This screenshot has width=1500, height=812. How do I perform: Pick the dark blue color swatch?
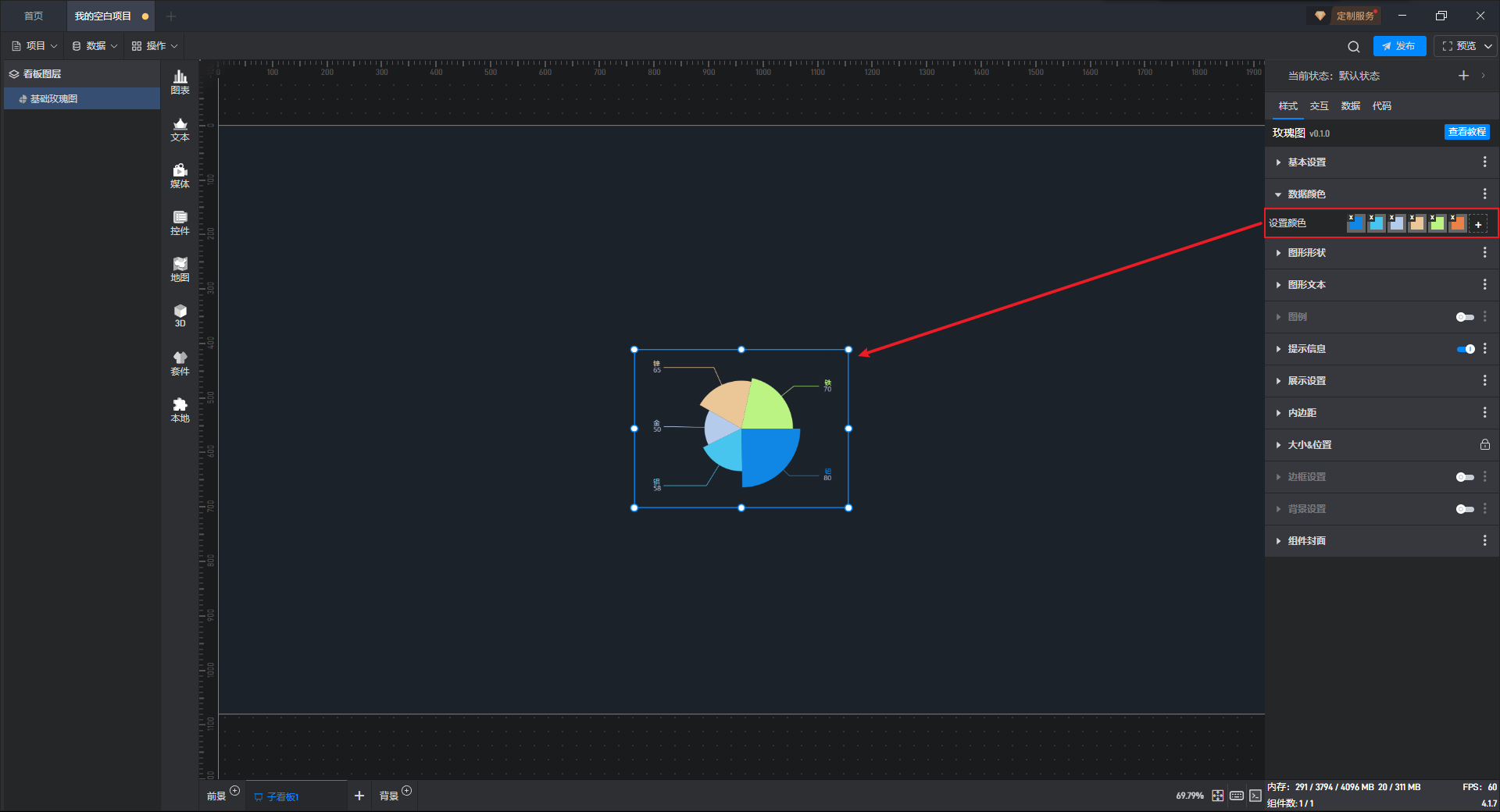pos(1355,223)
